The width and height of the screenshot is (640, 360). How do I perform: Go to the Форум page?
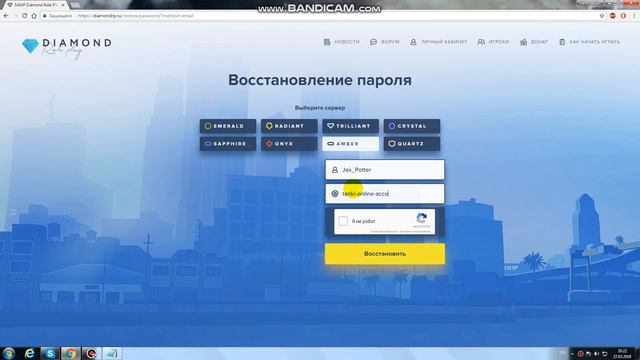pos(384,42)
